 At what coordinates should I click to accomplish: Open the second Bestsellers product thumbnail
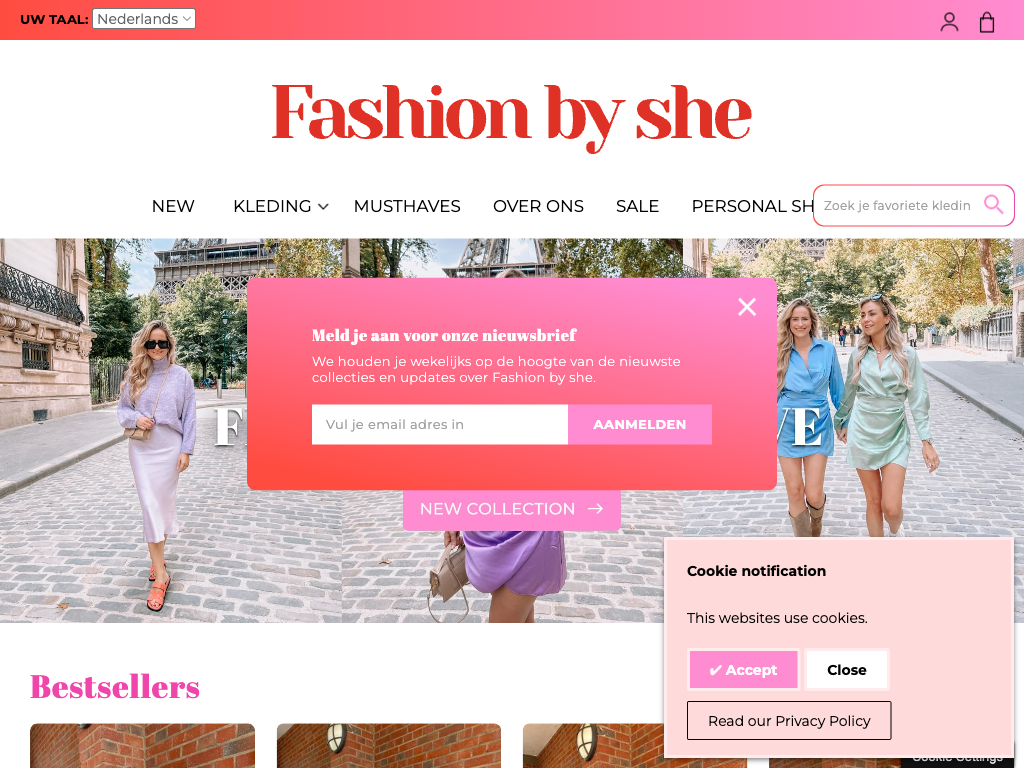(389, 746)
